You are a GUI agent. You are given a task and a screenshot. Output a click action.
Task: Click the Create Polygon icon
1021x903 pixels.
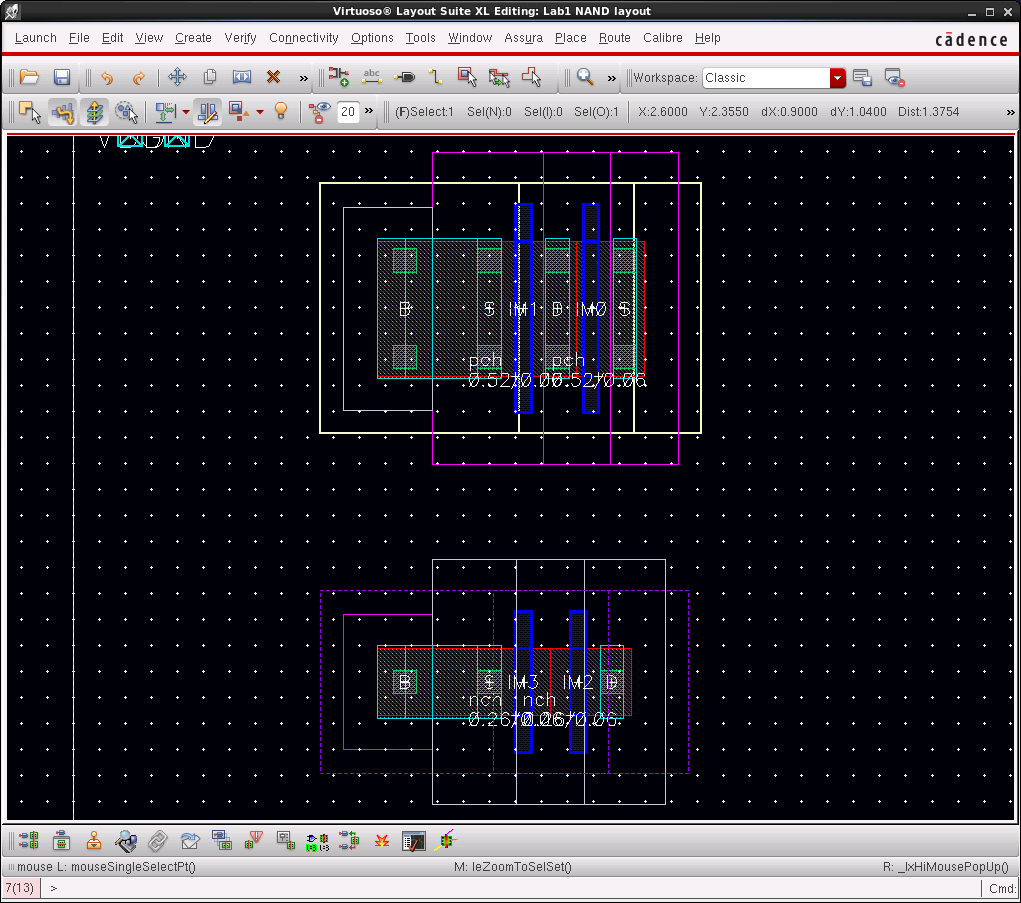(531, 77)
